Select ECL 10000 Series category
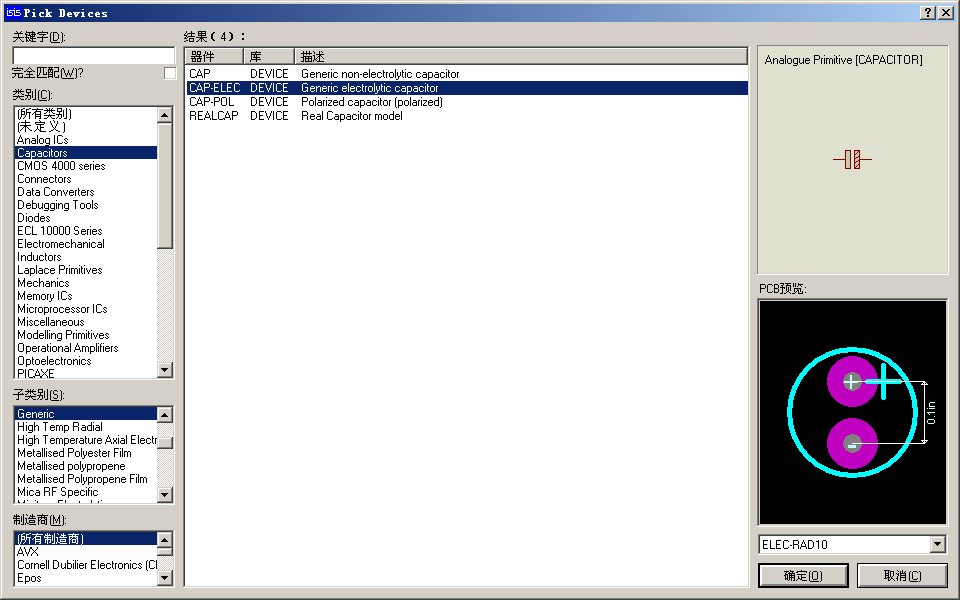 (x=86, y=231)
